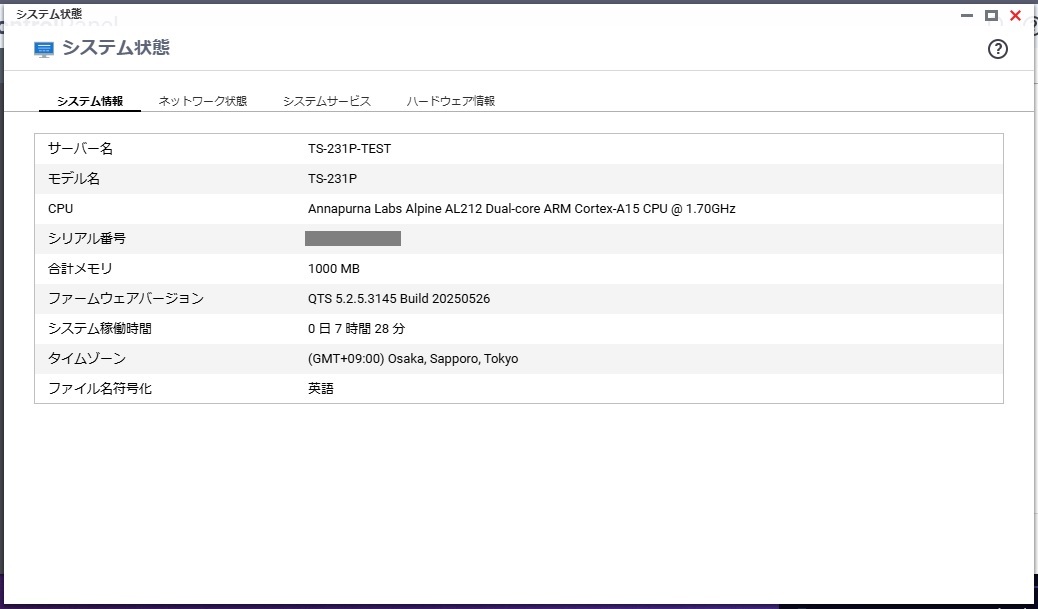Open the システムサービス tab
This screenshot has height=609, width=1038.
click(326, 101)
